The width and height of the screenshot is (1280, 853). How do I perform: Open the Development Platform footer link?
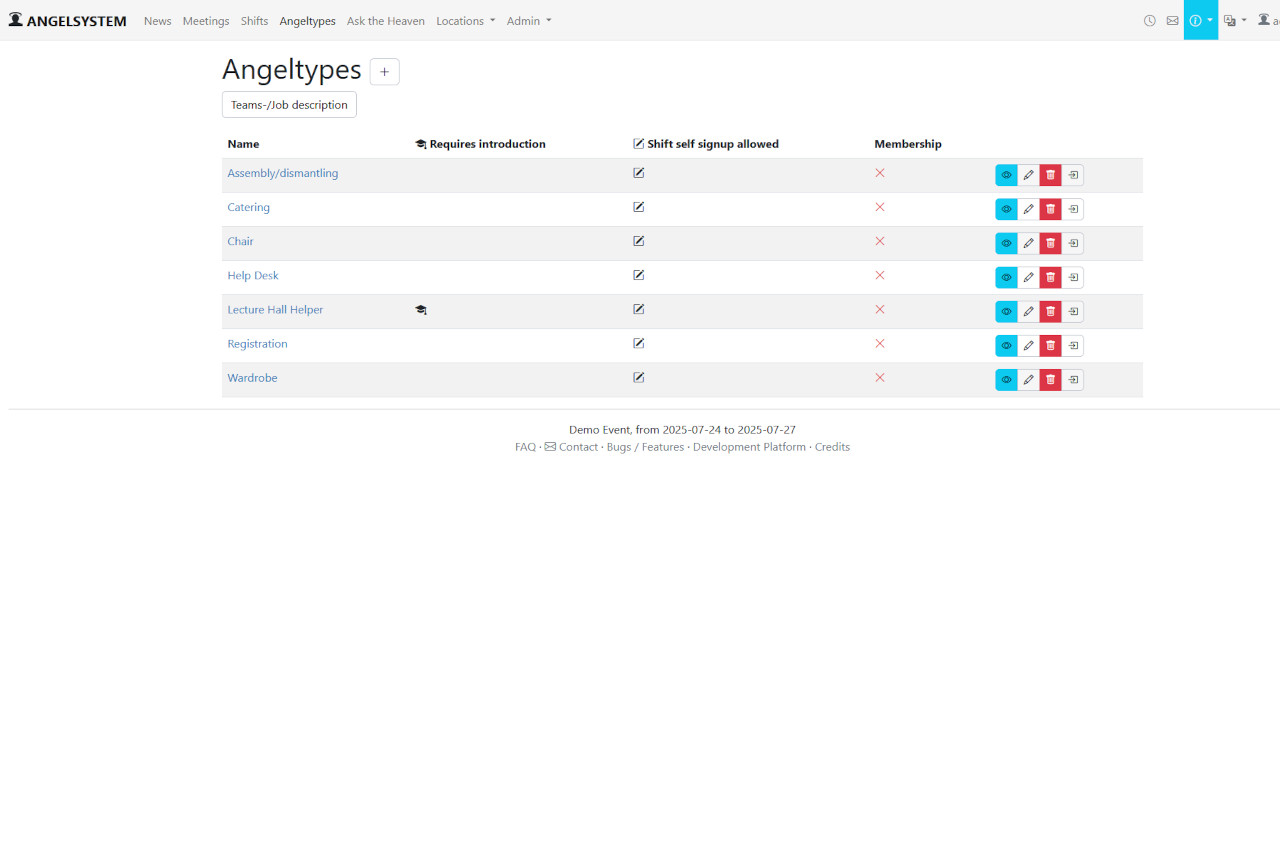749,447
